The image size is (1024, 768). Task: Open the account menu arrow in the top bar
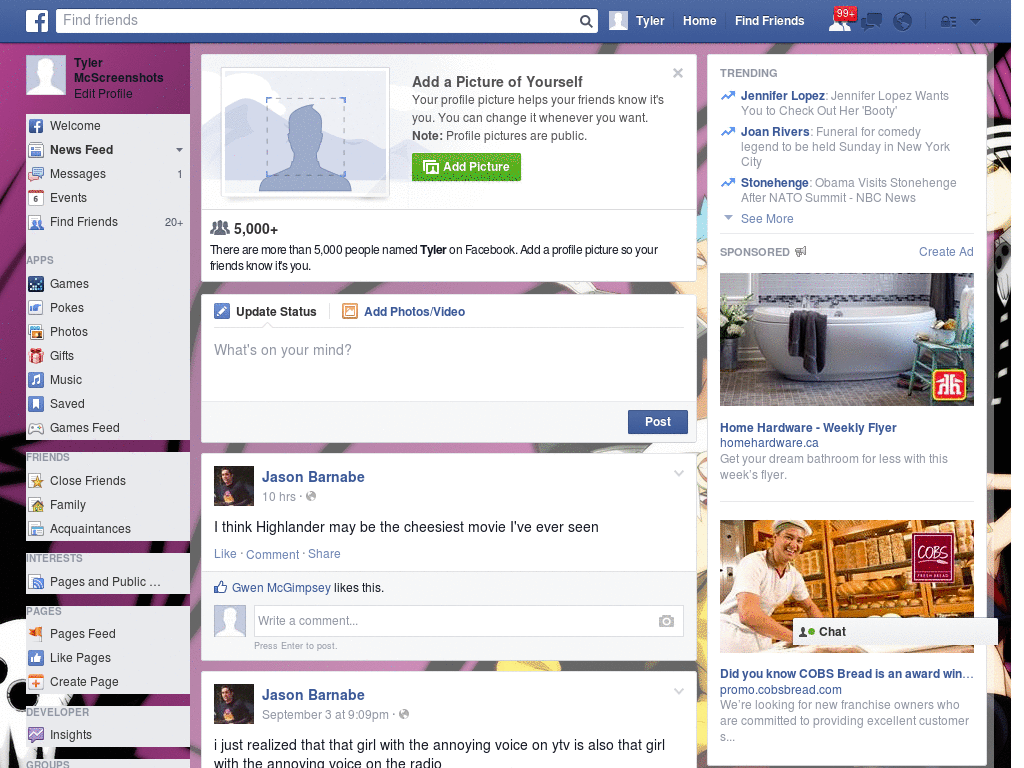[x=976, y=22]
